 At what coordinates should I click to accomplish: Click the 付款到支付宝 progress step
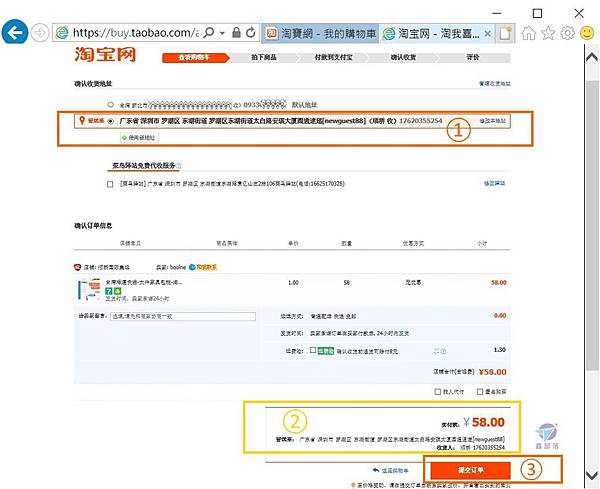click(333, 57)
